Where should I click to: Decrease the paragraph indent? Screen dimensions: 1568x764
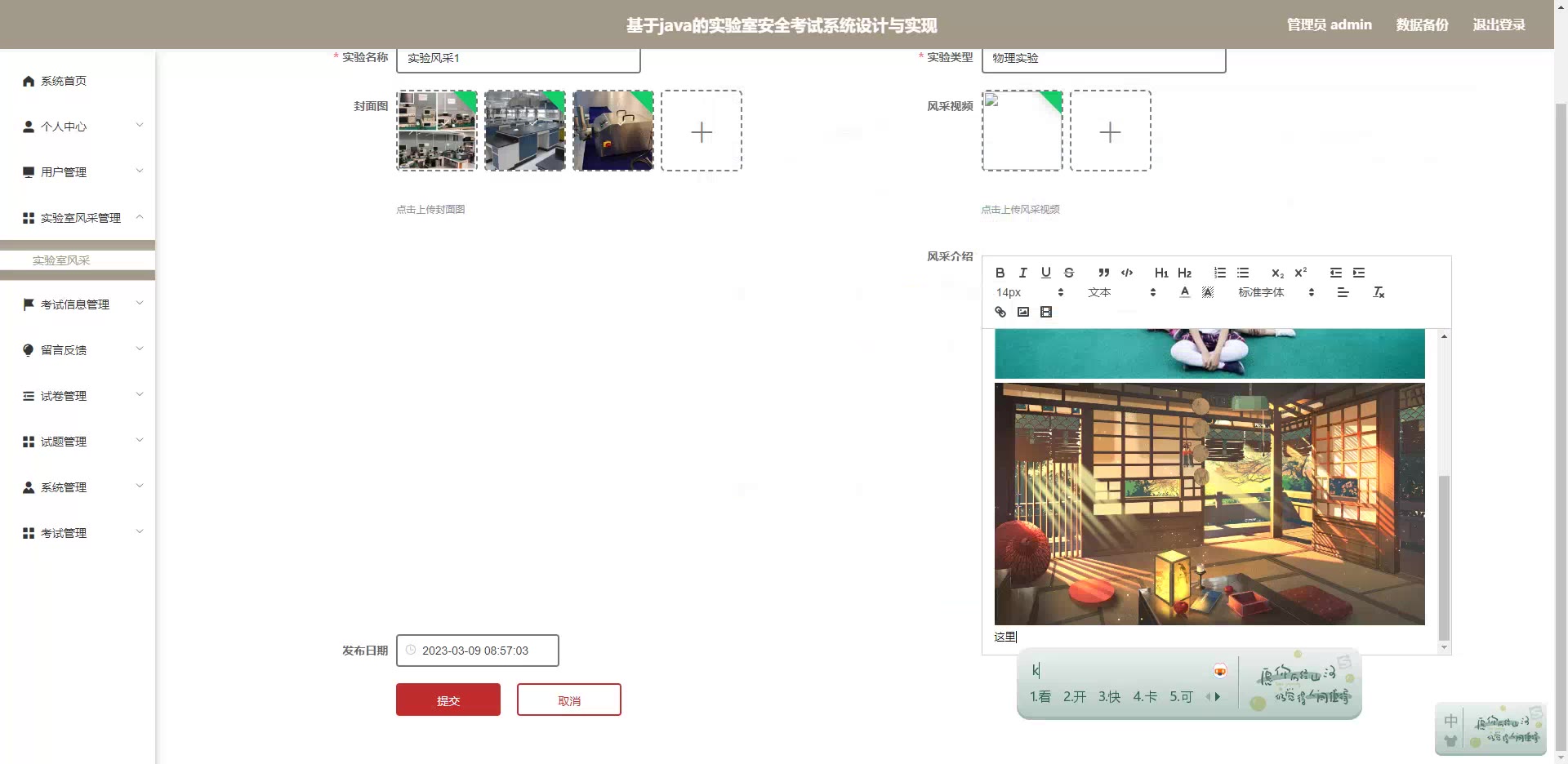1336,273
